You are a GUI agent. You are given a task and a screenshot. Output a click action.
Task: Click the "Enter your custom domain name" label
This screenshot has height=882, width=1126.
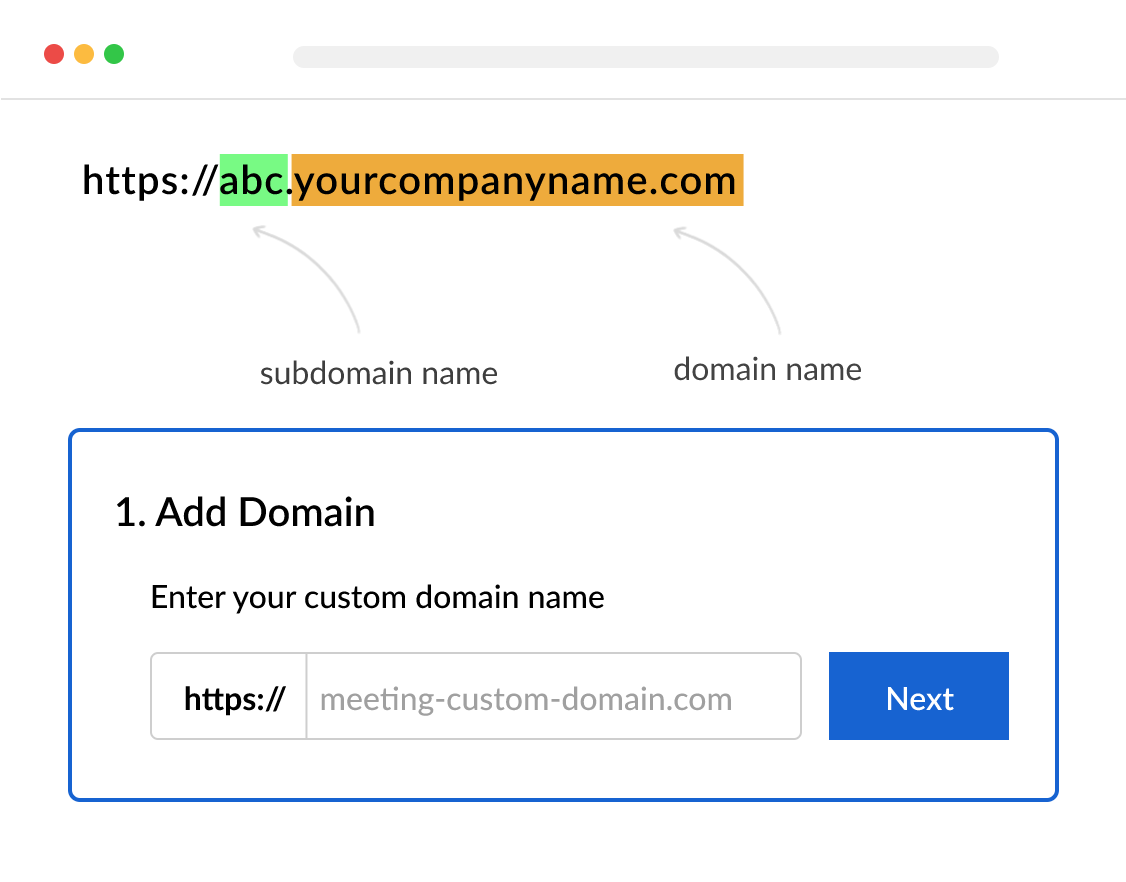point(377,598)
